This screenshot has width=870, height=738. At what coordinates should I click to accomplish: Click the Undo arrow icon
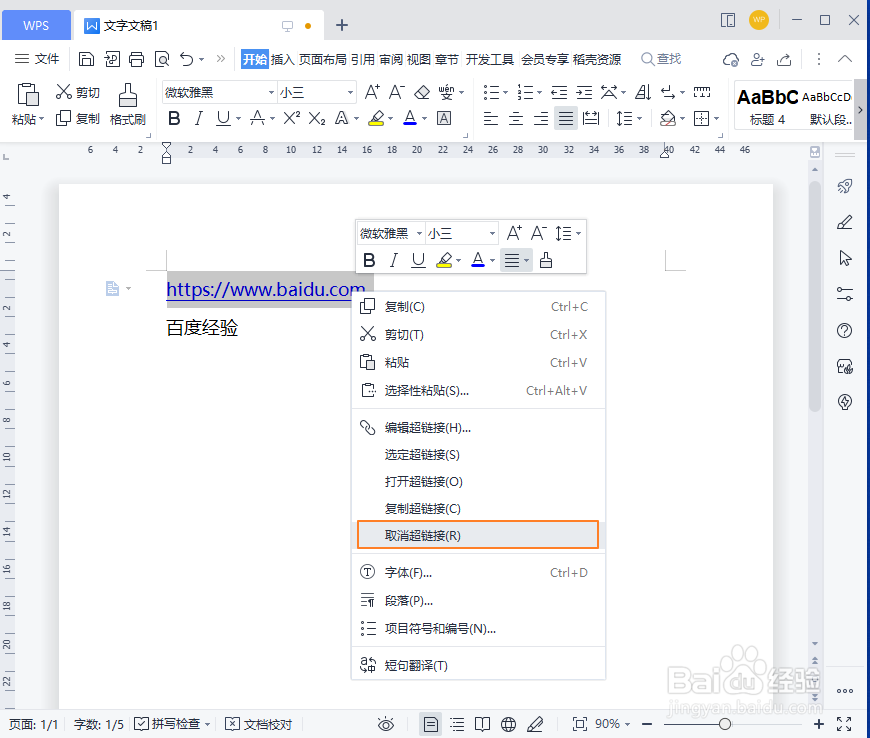pos(187,59)
